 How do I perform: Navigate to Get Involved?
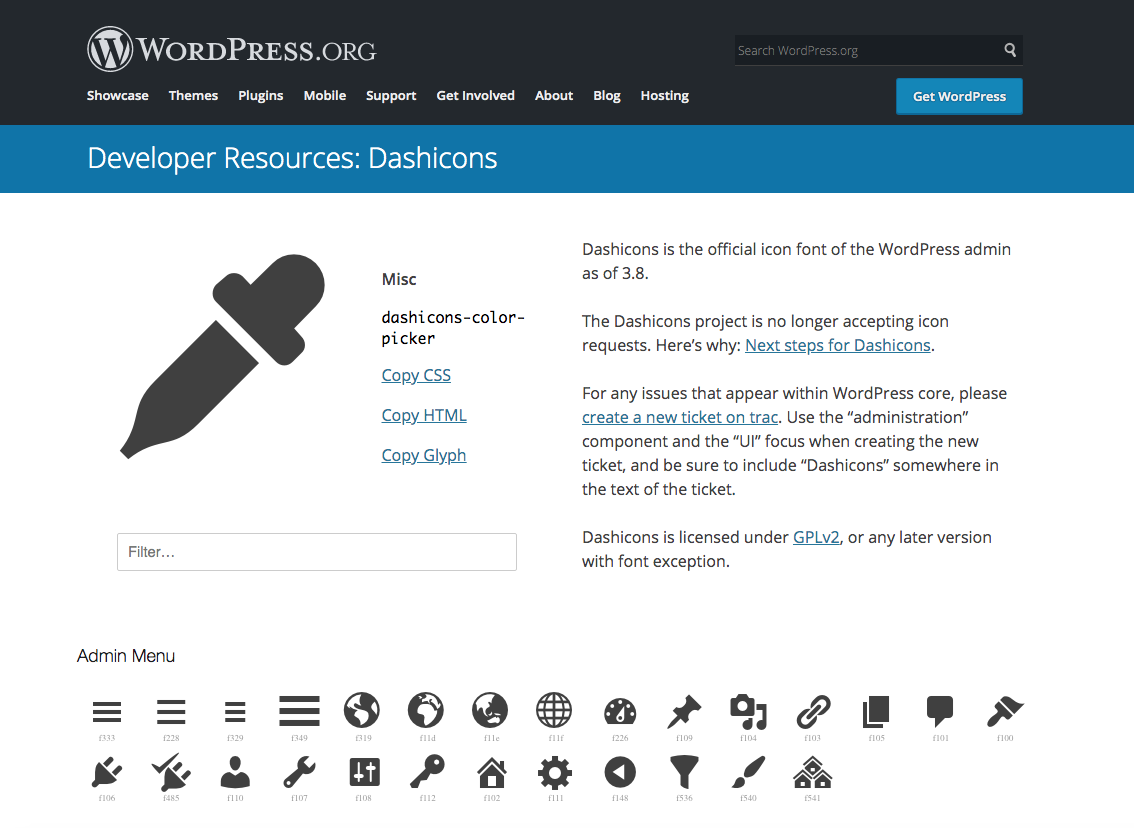[476, 95]
